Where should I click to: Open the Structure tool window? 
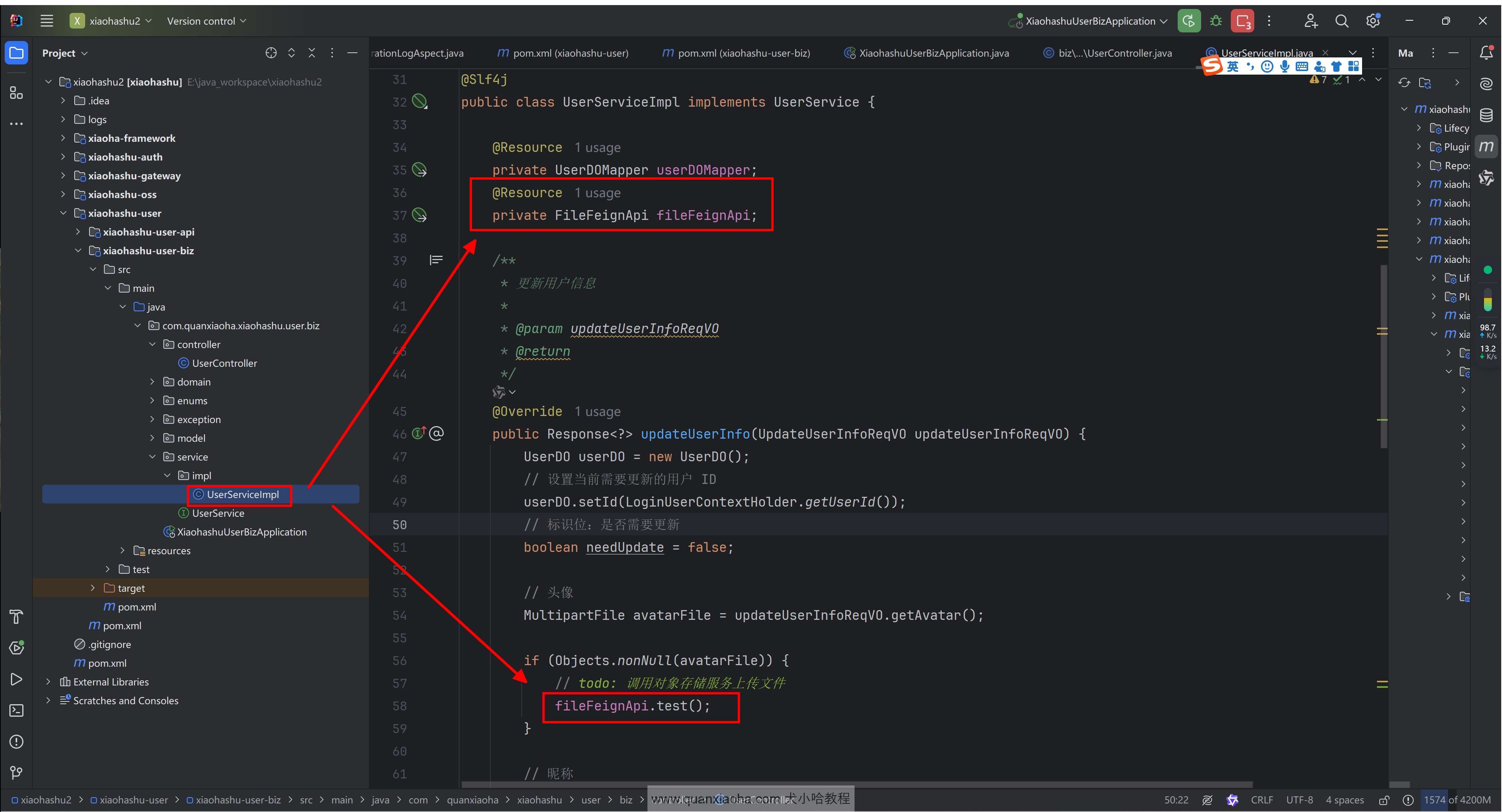click(x=16, y=93)
